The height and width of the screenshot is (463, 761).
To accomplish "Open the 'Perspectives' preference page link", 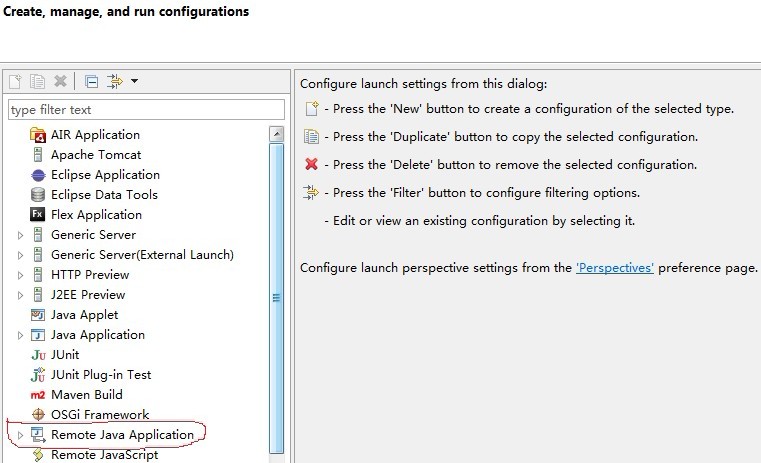I will (x=614, y=268).
